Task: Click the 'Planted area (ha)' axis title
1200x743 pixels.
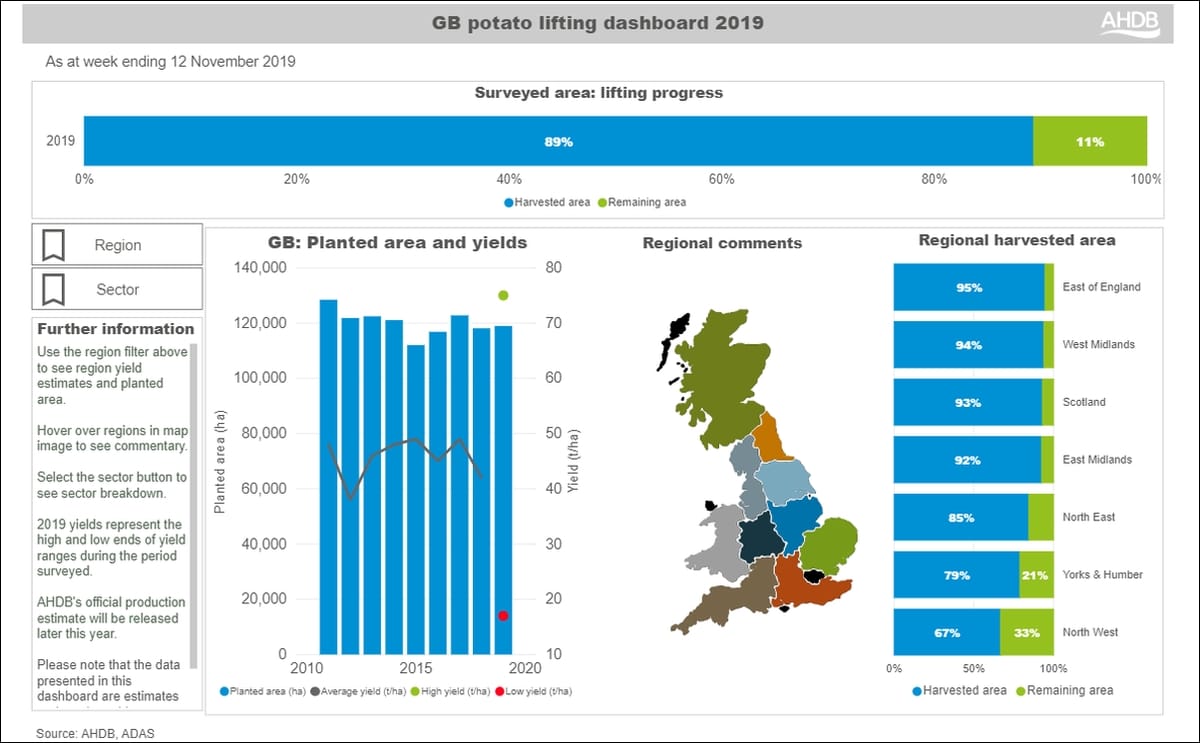Action: pyautogui.click(x=219, y=461)
